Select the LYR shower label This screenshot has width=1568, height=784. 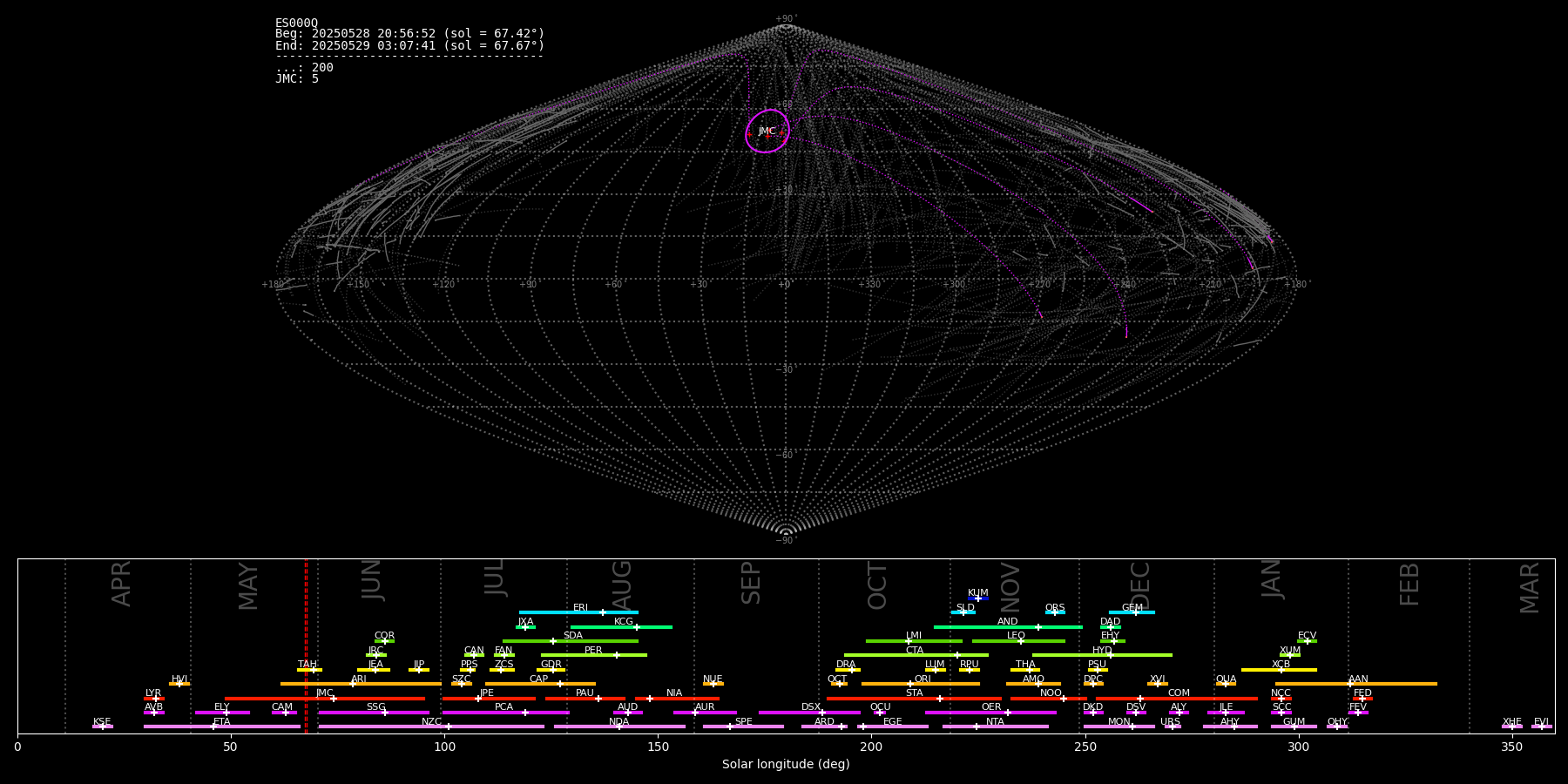pyautogui.click(x=153, y=693)
